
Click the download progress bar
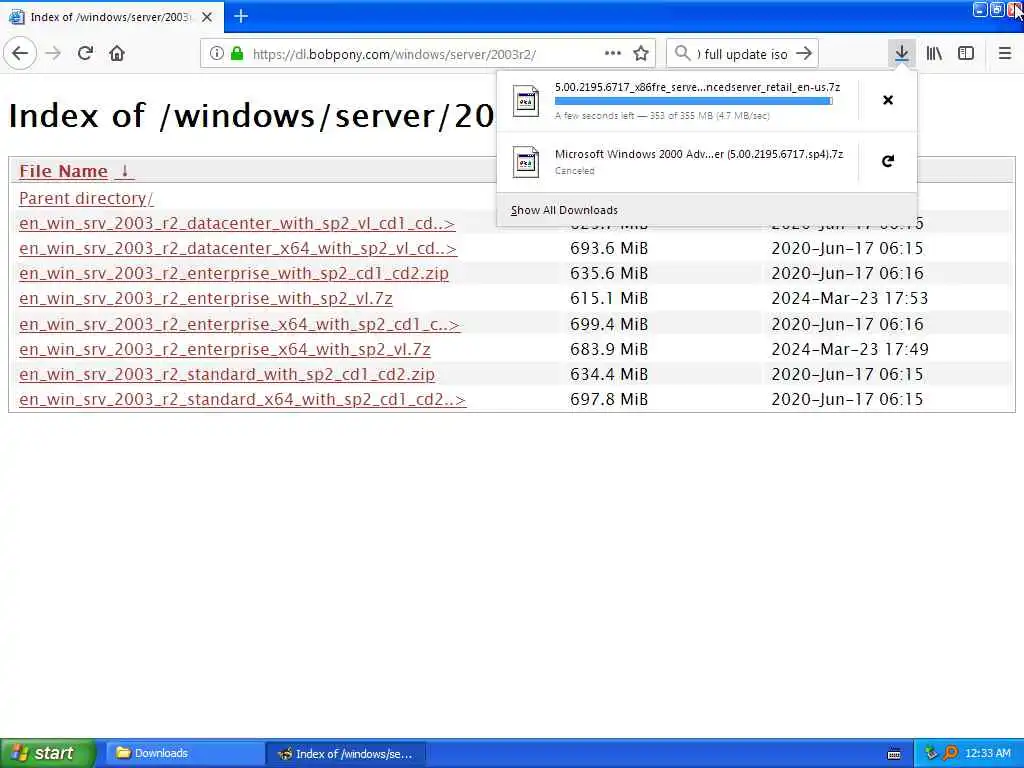[694, 101]
